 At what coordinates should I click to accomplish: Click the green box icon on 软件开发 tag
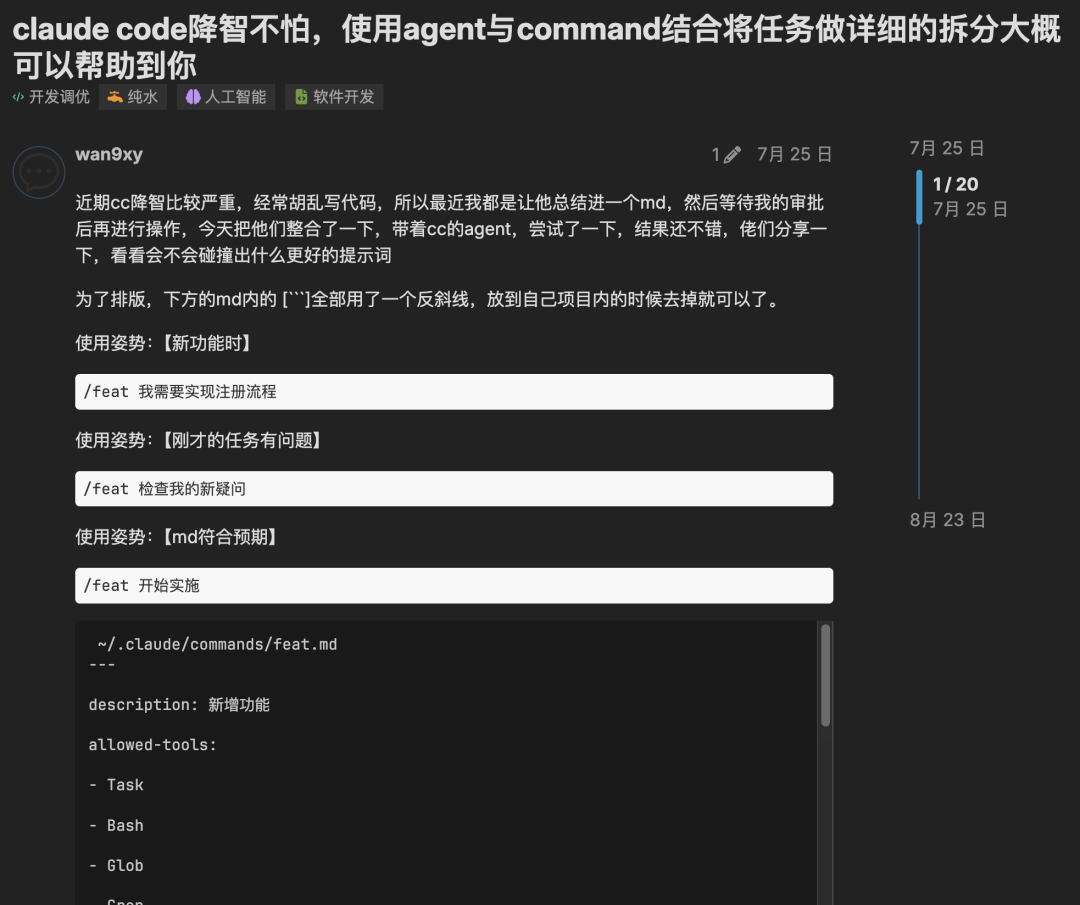click(x=301, y=97)
